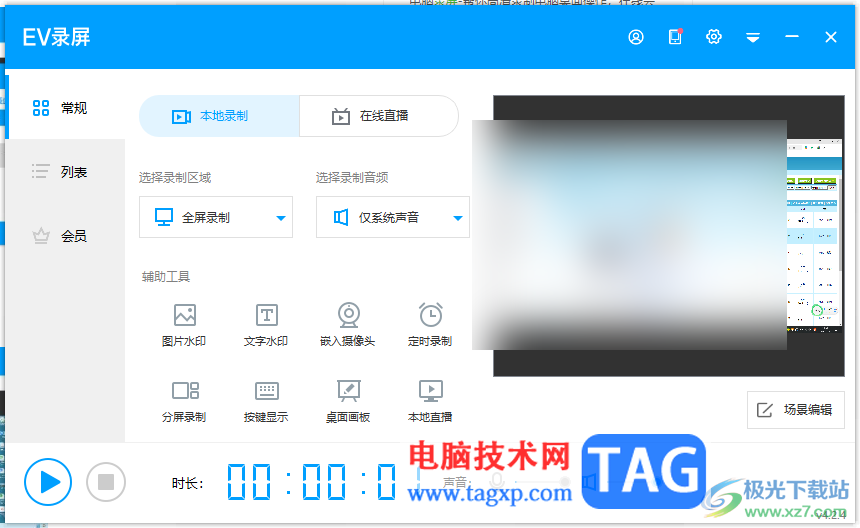The height and width of the screenshot is (528, 860).
Task: Select the 常规 sidebar tab
Action: 66,107
